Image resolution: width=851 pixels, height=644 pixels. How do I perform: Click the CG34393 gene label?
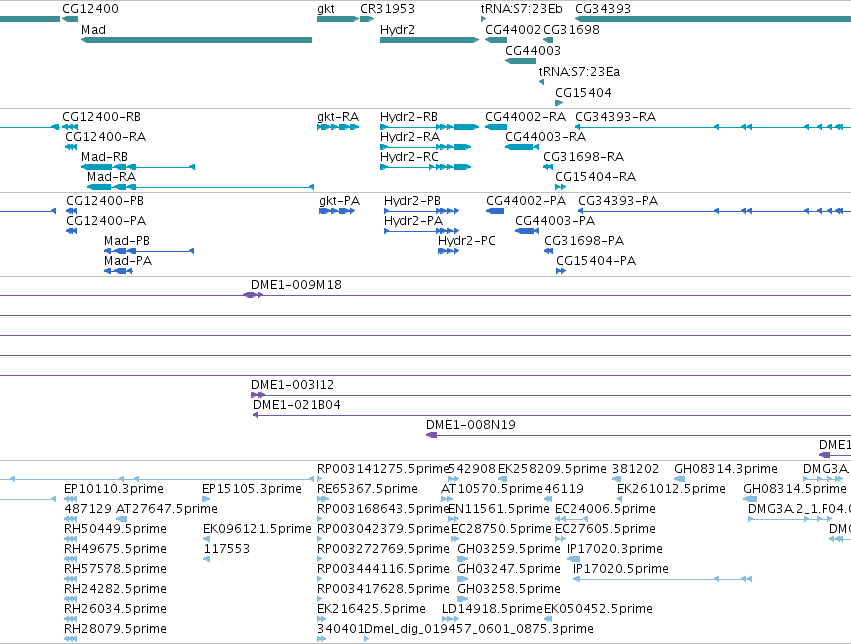[603, 9]
